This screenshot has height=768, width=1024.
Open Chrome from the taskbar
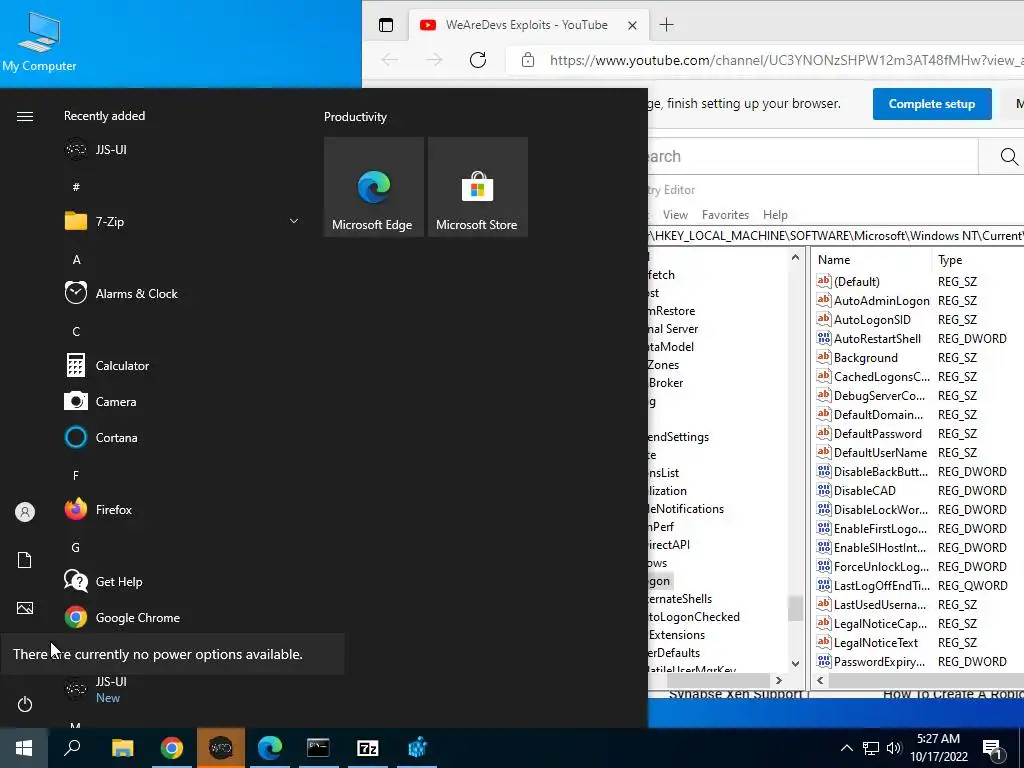(172, 748)
